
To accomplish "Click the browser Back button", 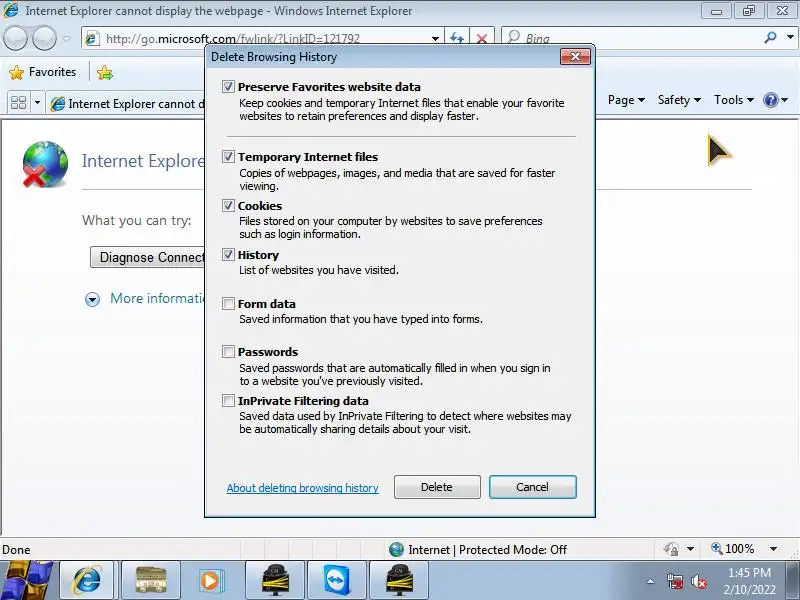I will (15, 38).
